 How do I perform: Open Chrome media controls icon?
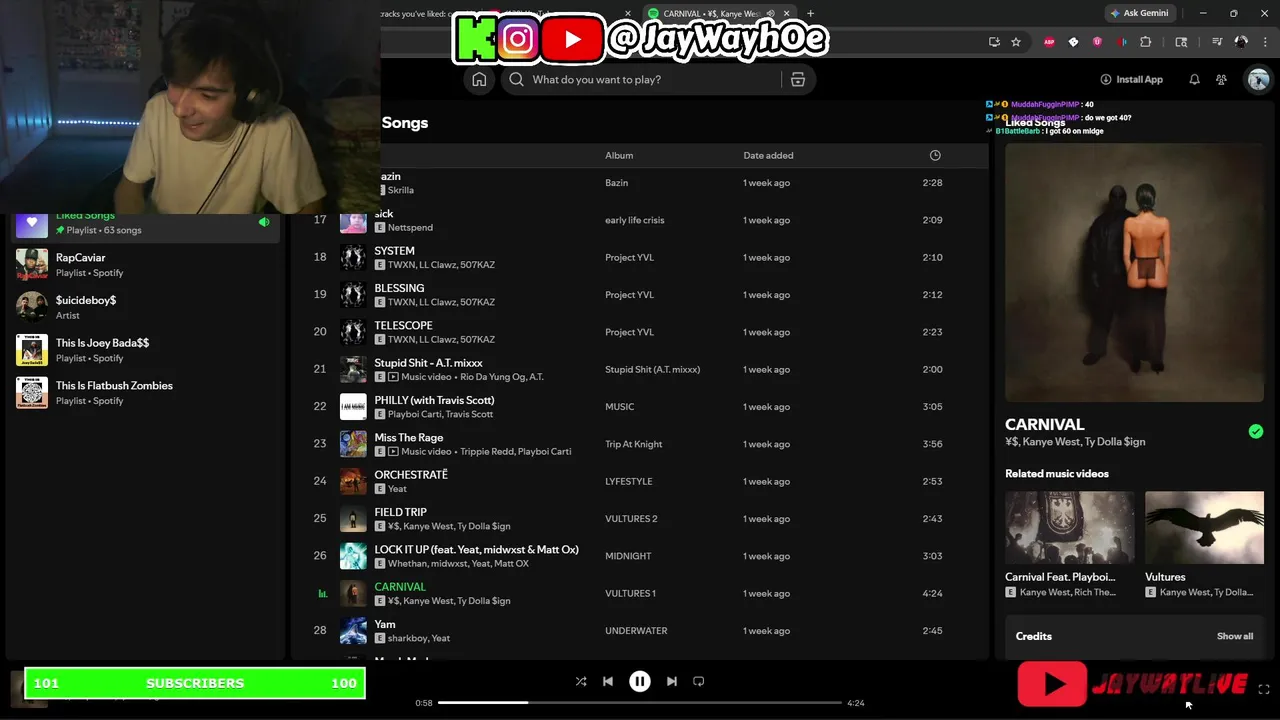click(x=1217, y=42)
